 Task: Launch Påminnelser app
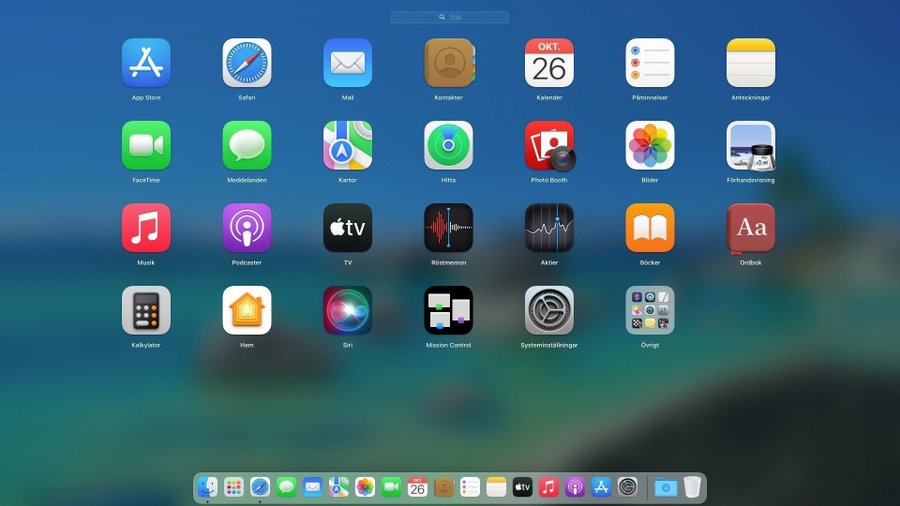pos(650,63)
